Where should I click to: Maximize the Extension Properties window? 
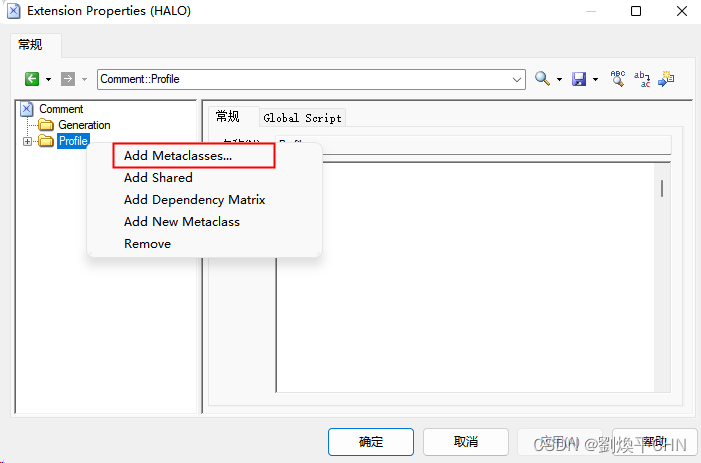[636, 11]
